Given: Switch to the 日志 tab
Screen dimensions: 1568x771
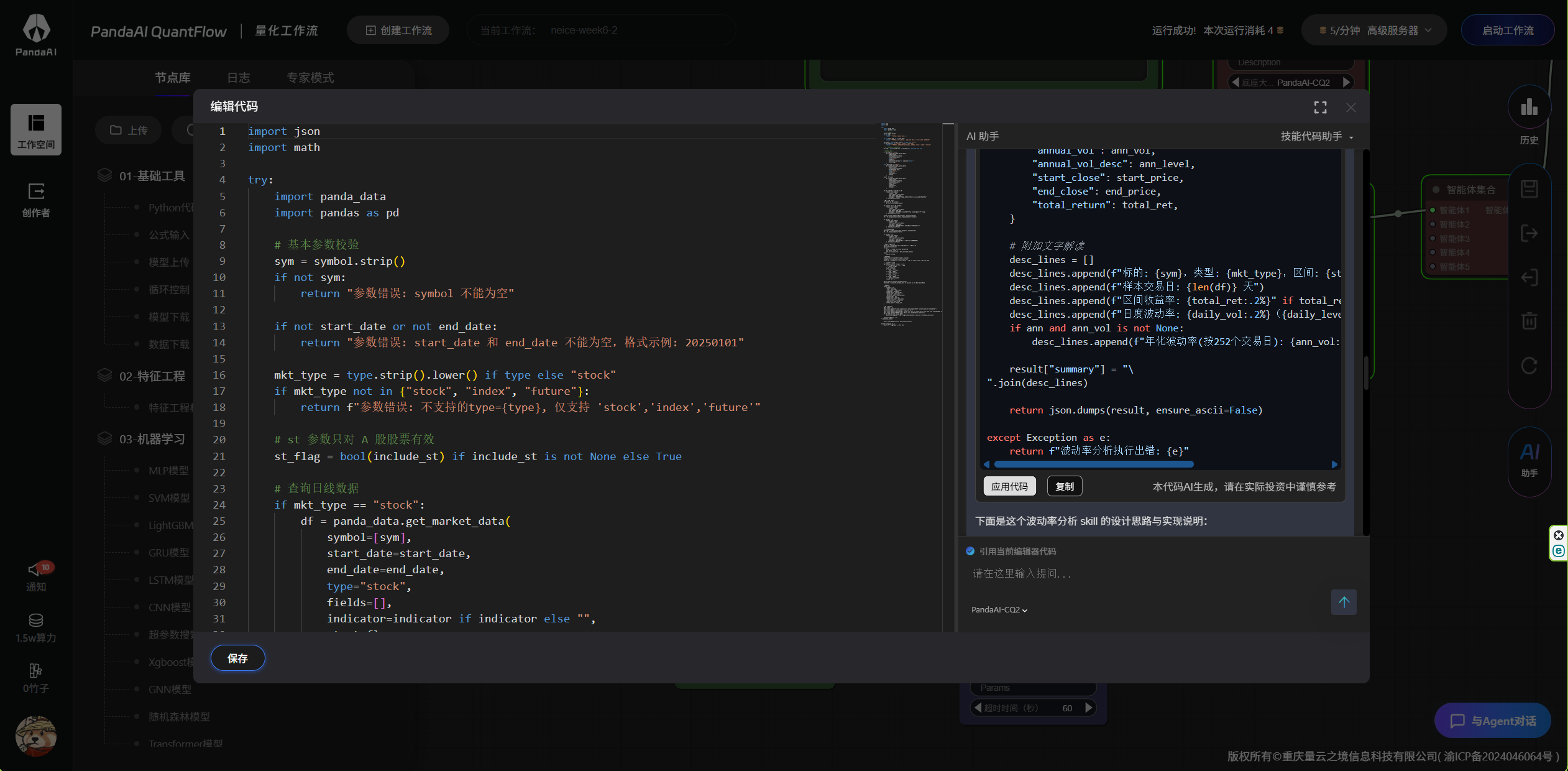Looking at the screenshot, I should click(x=239, y=78).
